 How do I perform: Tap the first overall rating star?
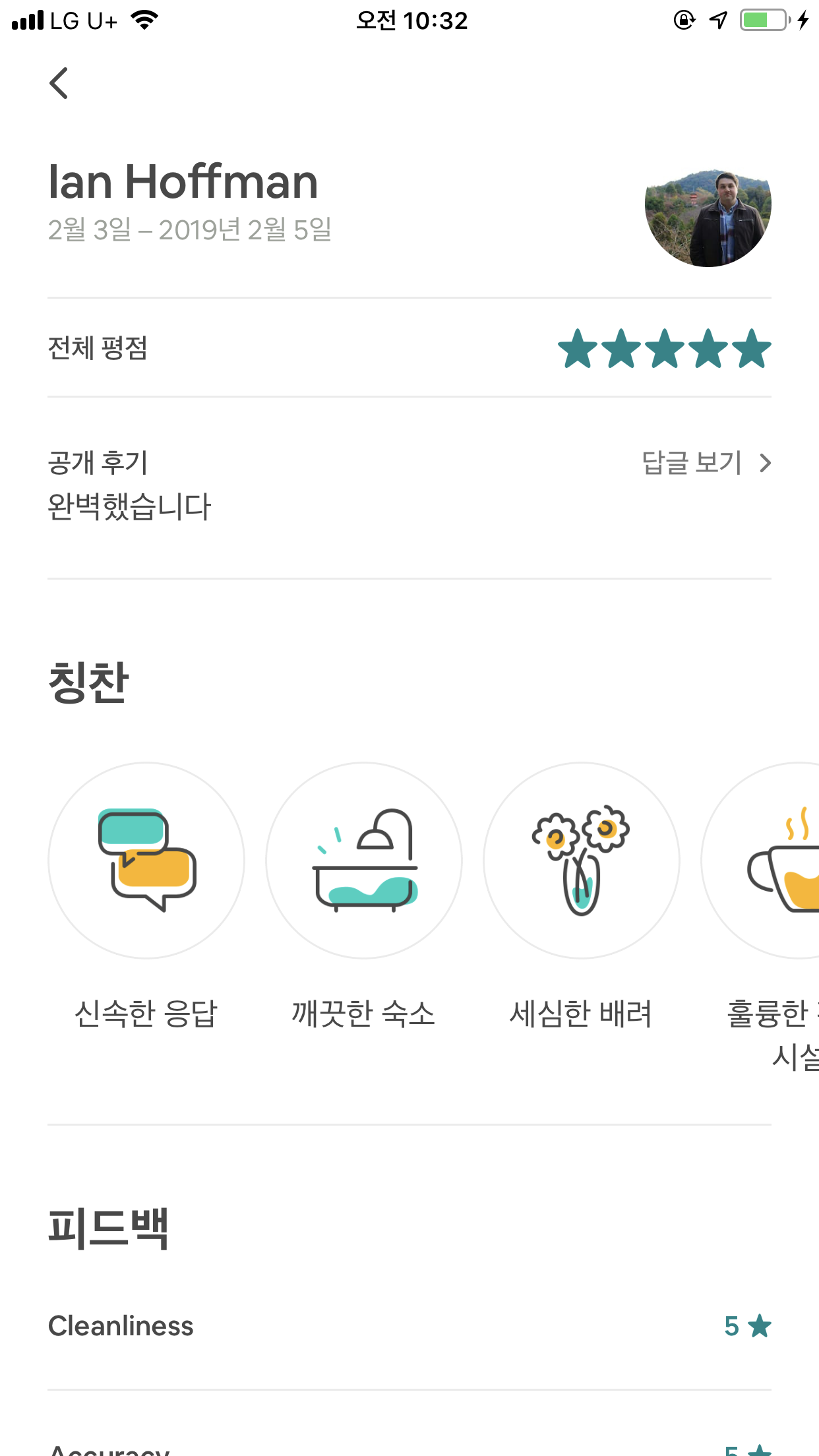[578, 349]
